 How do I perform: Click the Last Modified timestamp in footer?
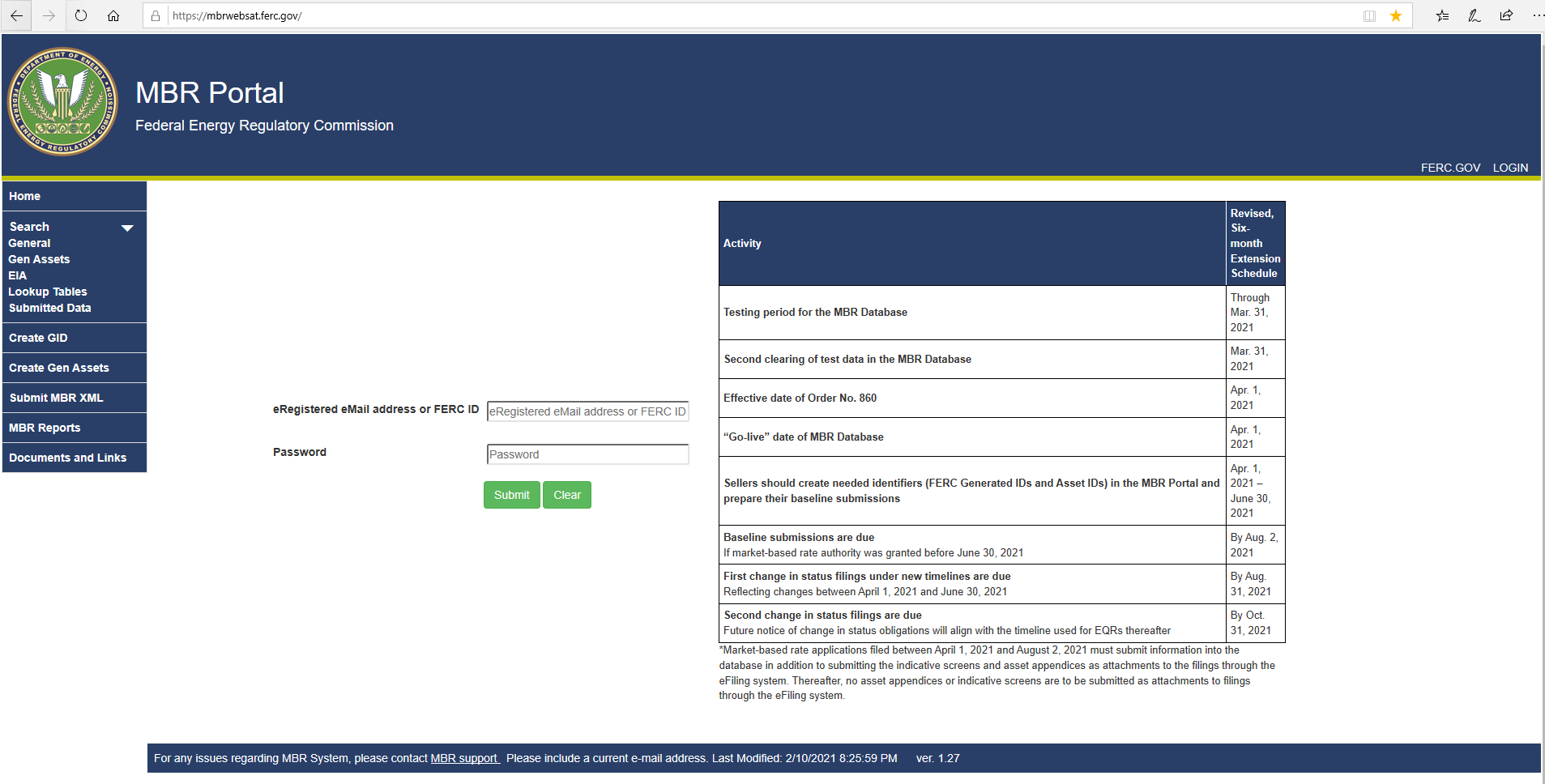805,758
